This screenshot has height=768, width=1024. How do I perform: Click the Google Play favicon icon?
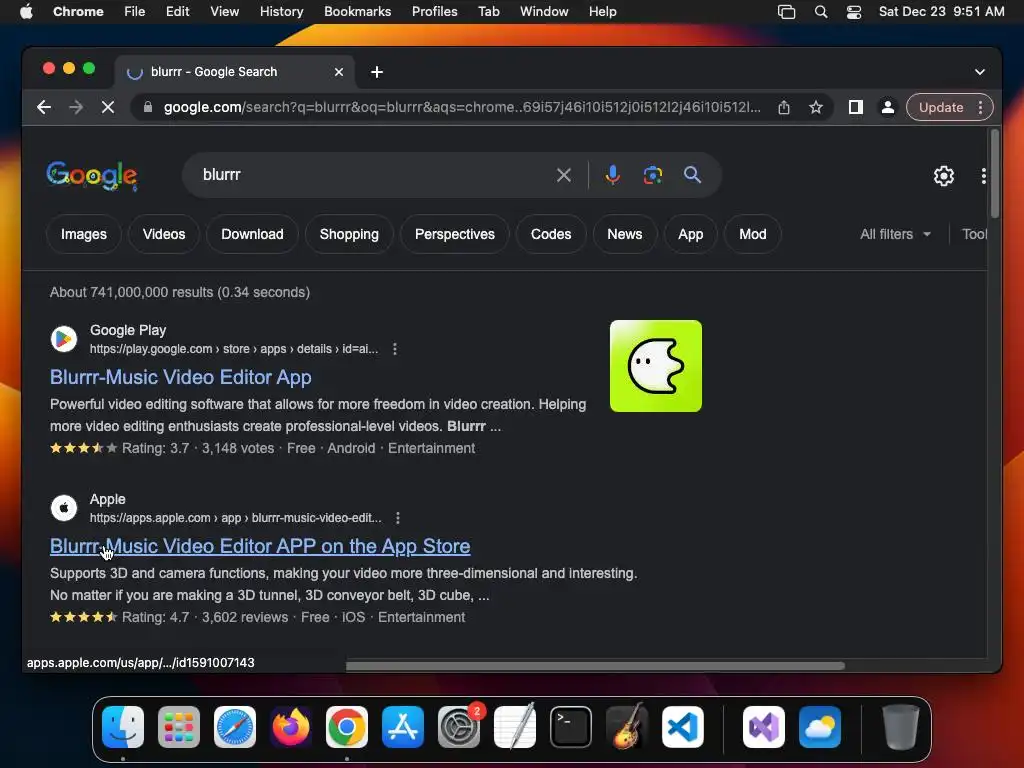coord(64,339)
